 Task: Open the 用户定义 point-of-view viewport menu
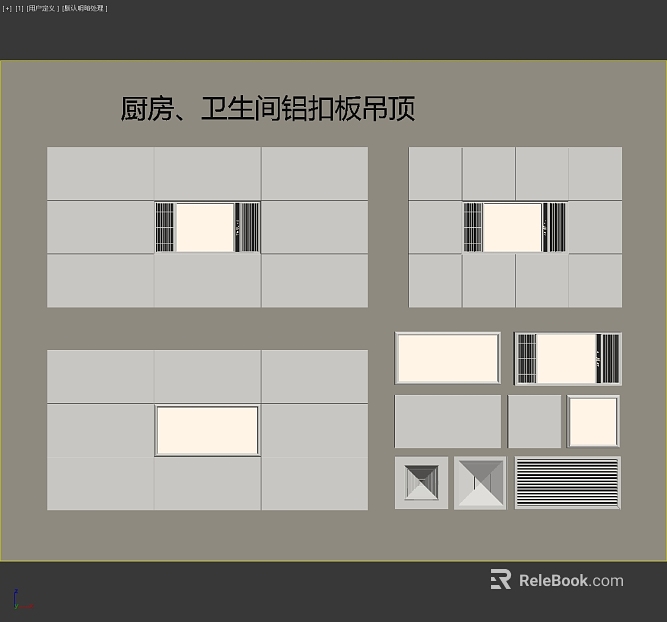click(x=43, y=9)
